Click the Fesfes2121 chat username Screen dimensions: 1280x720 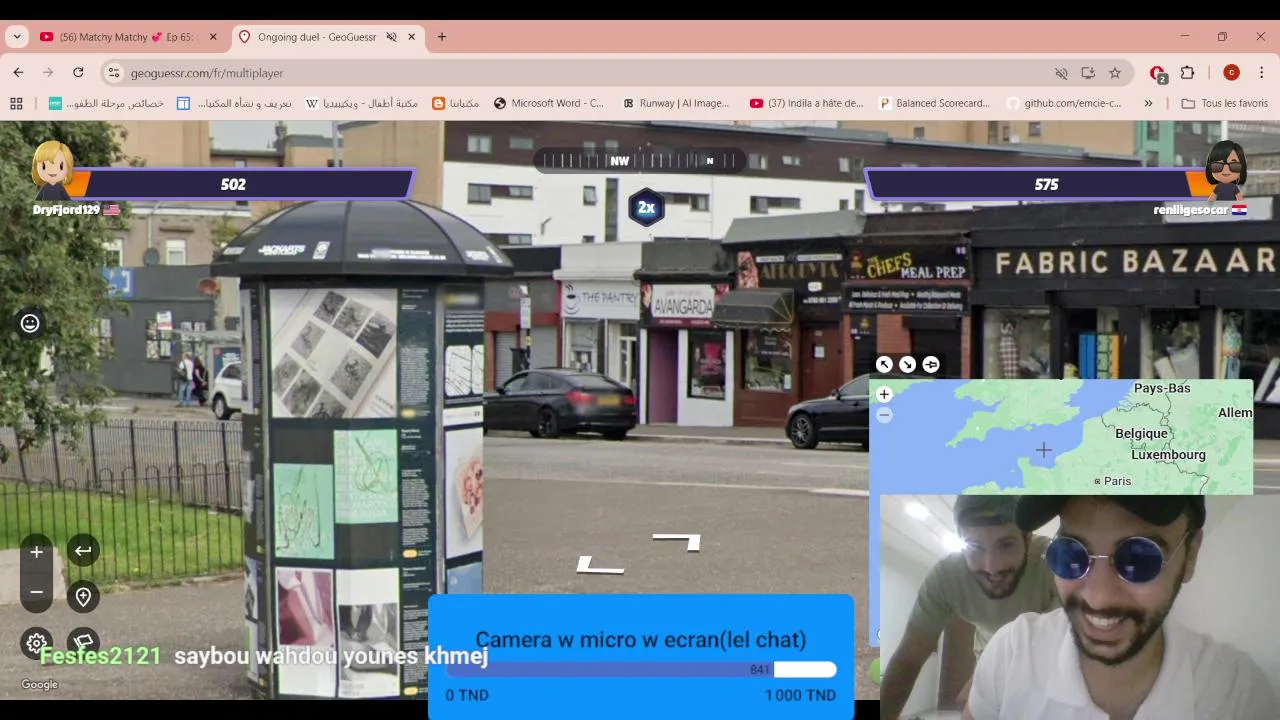click(100, 656)
